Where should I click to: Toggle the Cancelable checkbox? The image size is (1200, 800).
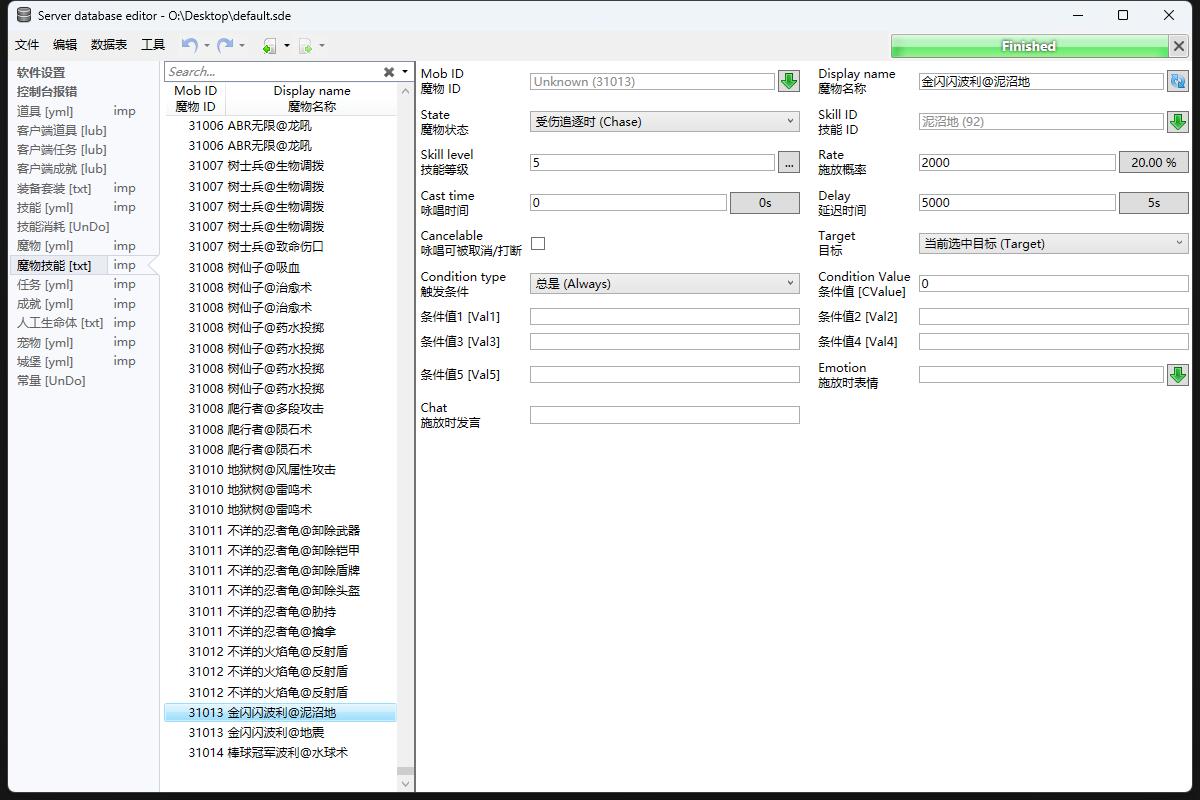tap(538, 243)
